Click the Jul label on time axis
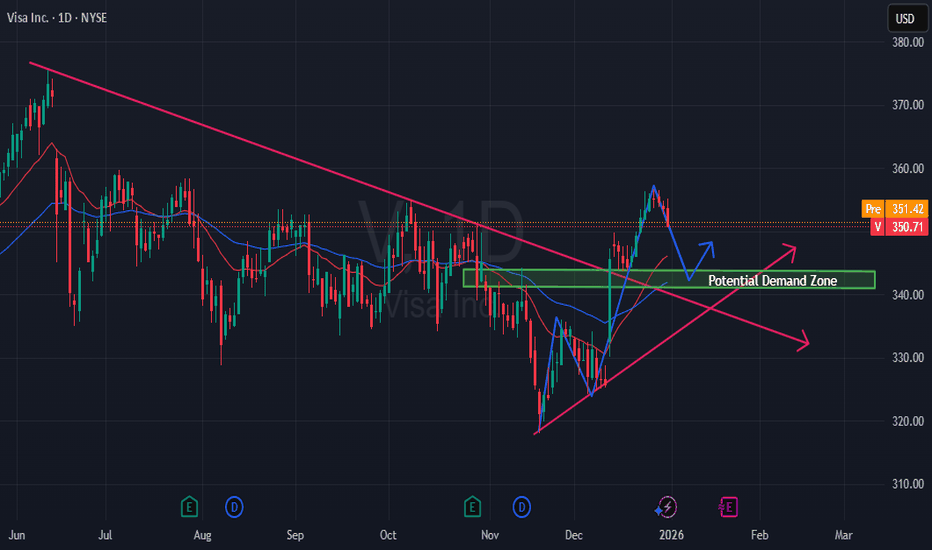 [x=105, y=535]
